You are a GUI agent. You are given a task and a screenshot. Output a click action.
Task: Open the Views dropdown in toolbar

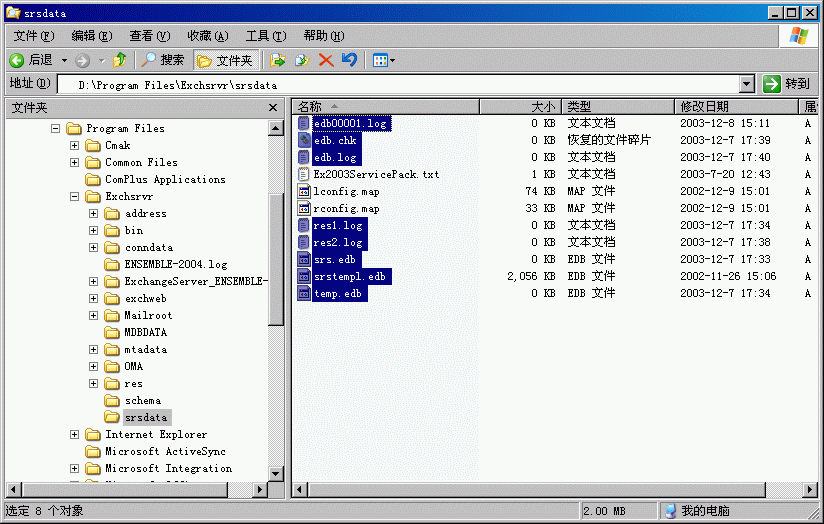383,60
